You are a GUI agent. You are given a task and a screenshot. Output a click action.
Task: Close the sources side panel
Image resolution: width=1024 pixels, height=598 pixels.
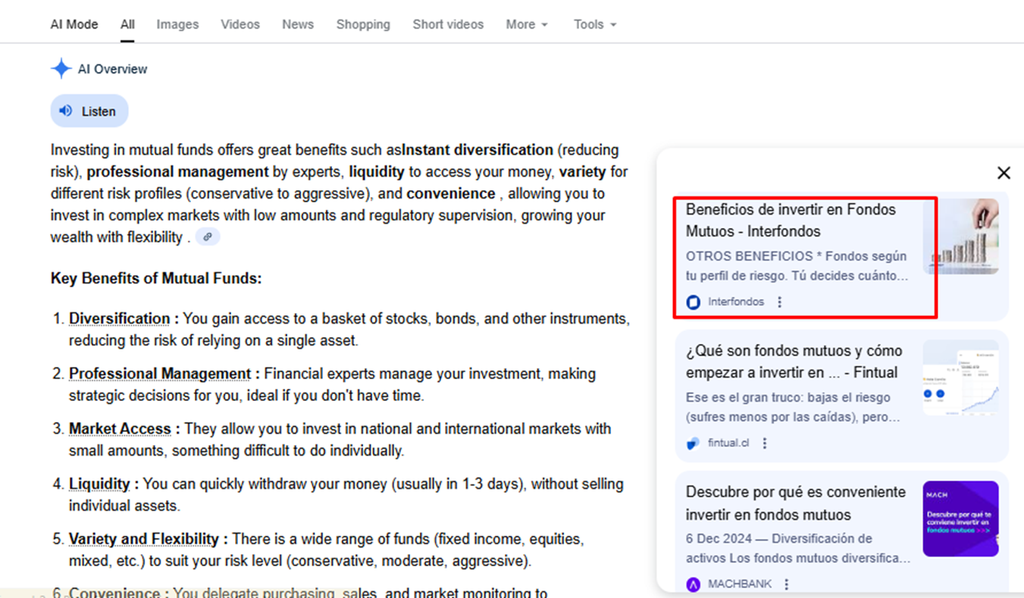(x=1004, y=172)
